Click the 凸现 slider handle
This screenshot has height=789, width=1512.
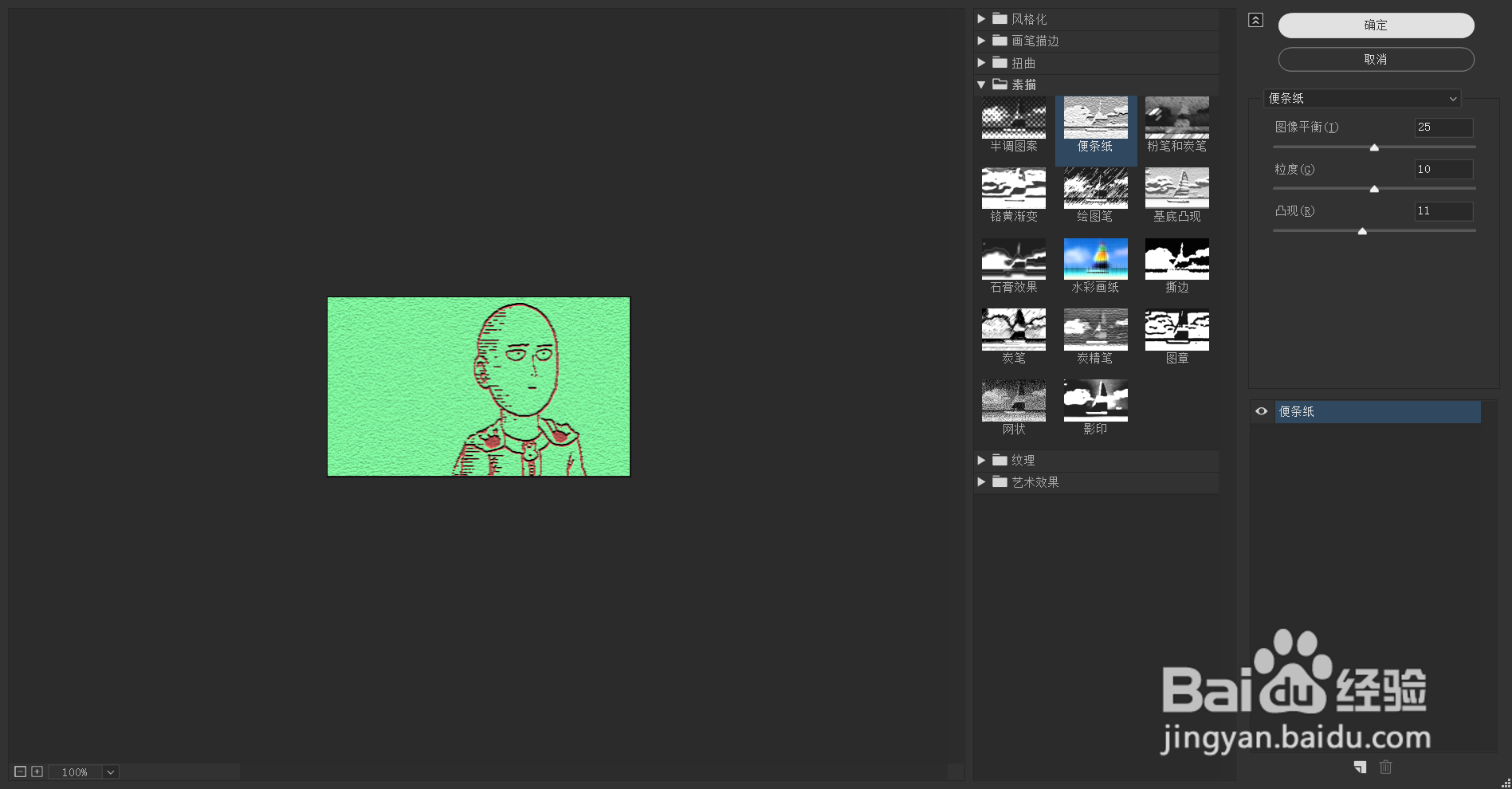[1362, 231]
